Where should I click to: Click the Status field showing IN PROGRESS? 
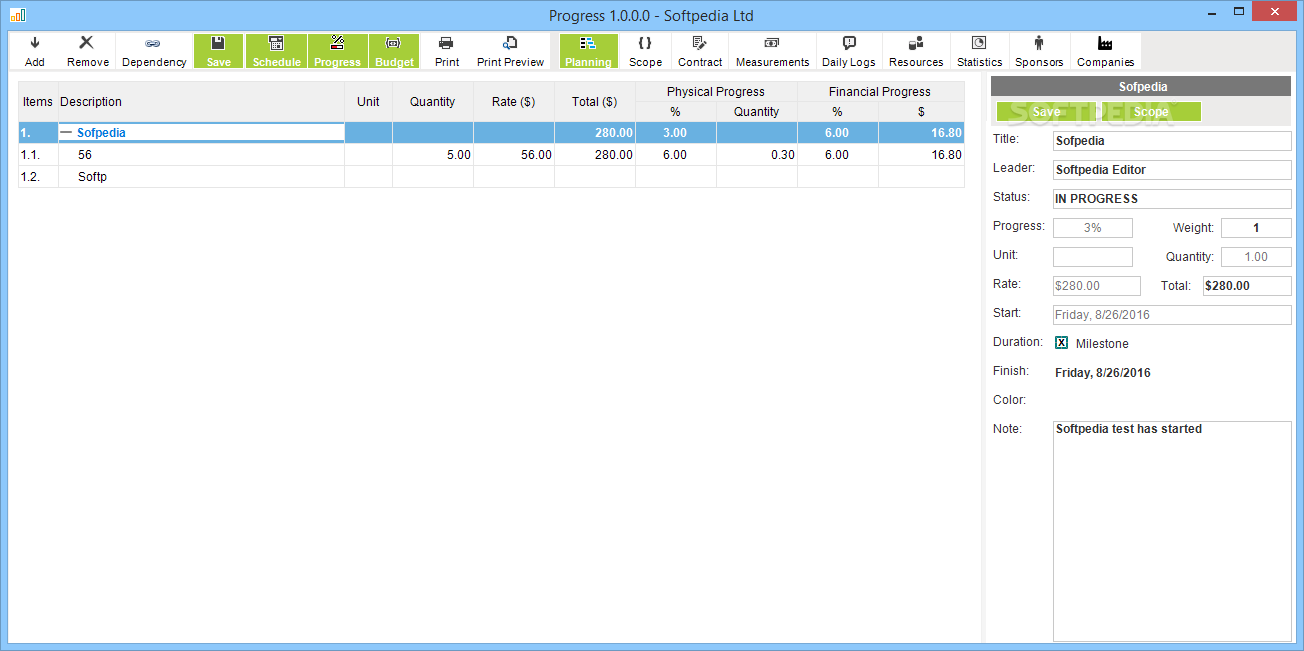point(1172,199)
